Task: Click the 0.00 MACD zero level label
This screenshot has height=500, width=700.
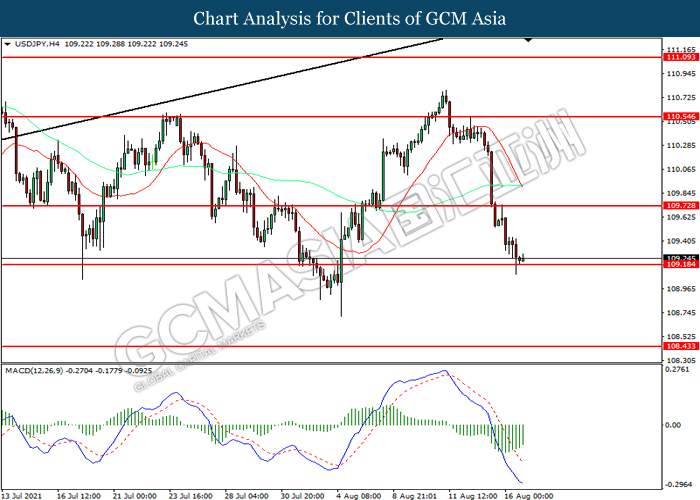Action: coord(673,425)
